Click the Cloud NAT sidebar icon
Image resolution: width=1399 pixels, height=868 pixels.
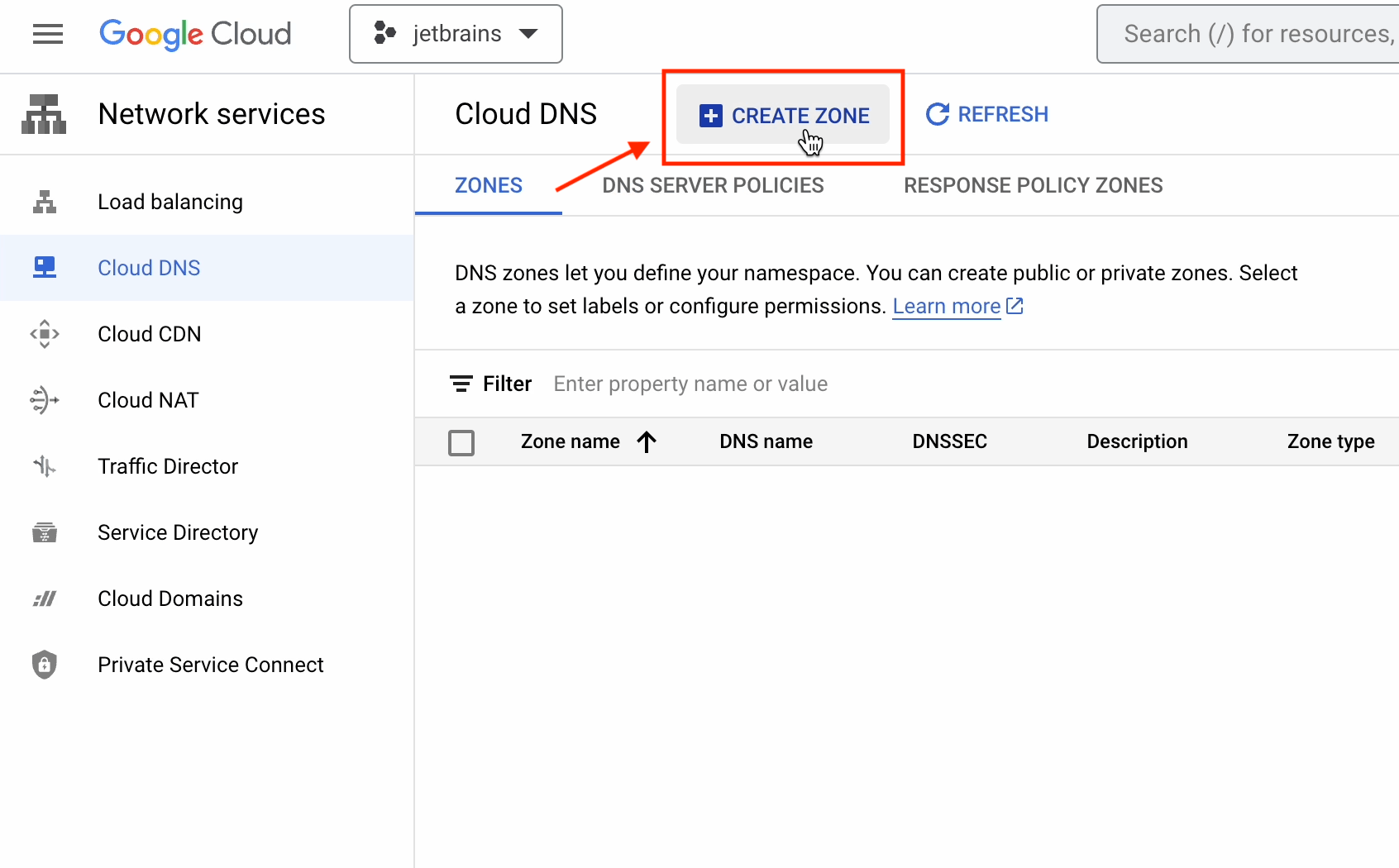[x=45, y=400]
